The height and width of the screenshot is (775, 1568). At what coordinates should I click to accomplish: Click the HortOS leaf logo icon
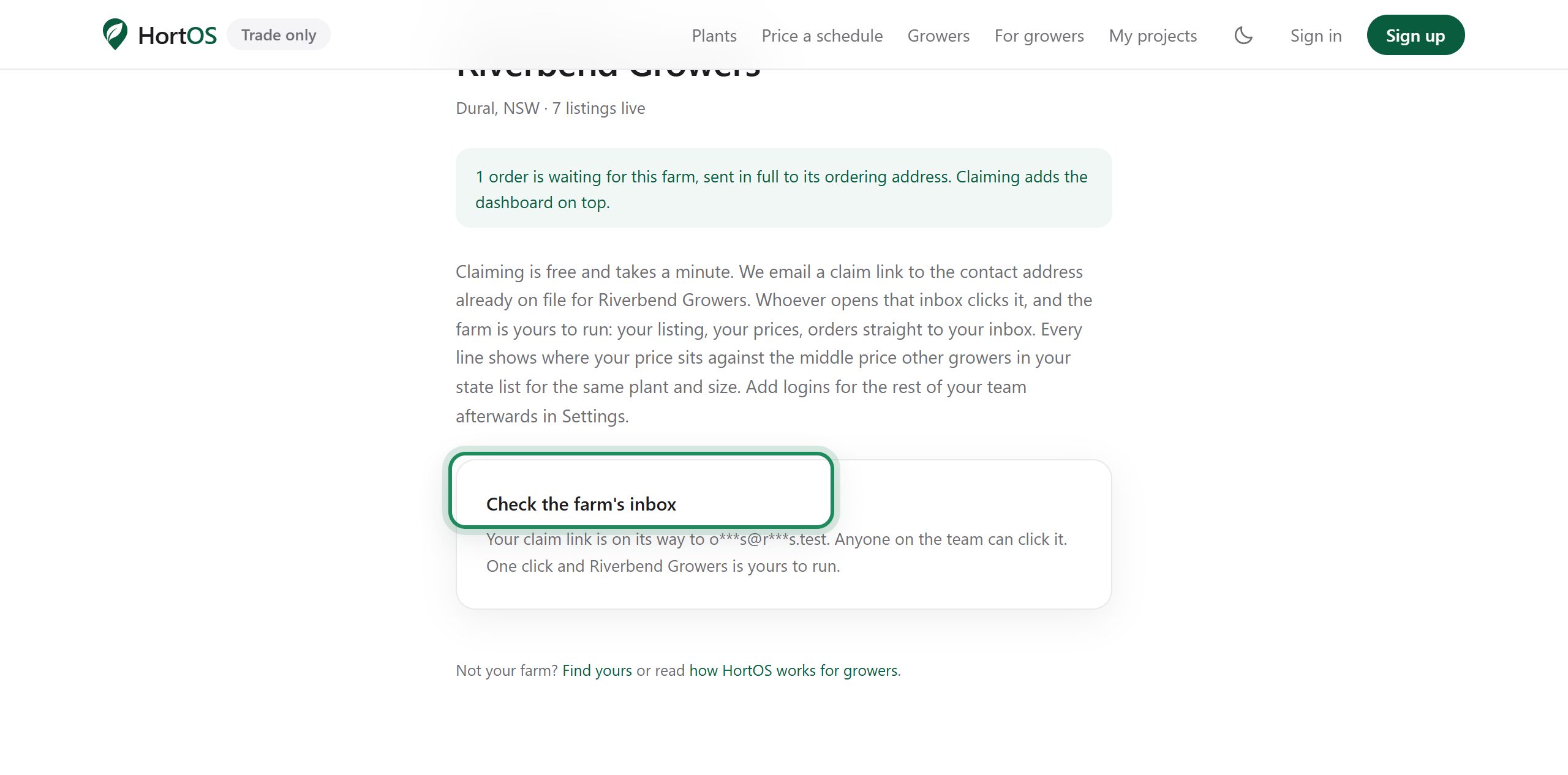click(115, 34)
